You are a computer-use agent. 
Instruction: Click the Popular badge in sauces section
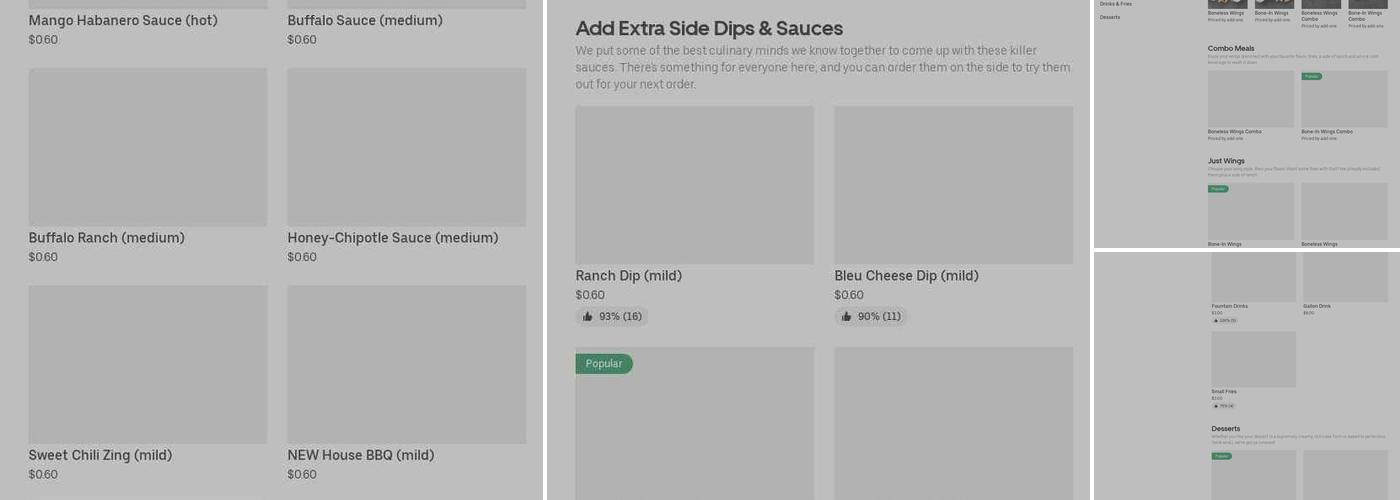tap(604, 364)
